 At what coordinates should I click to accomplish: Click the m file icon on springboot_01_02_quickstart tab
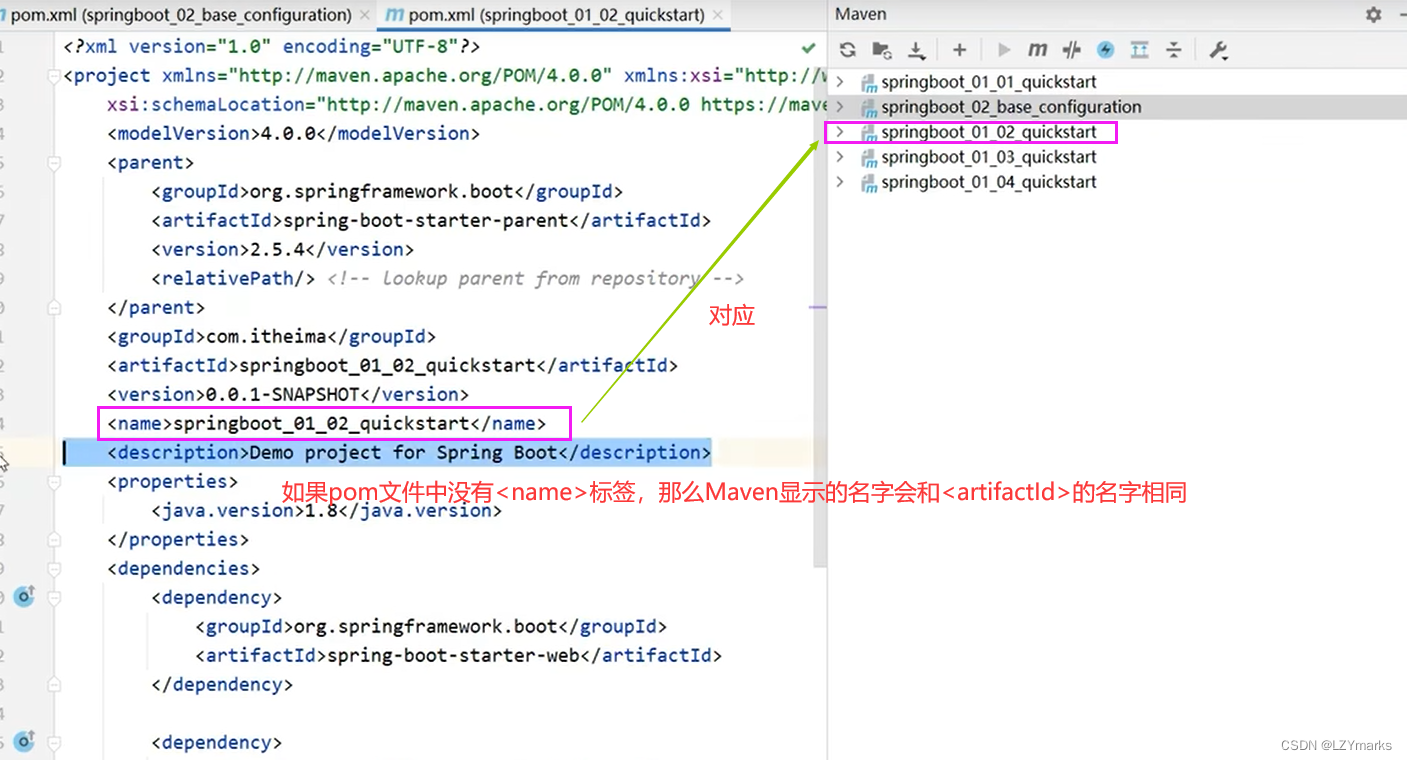pos(395,15)
